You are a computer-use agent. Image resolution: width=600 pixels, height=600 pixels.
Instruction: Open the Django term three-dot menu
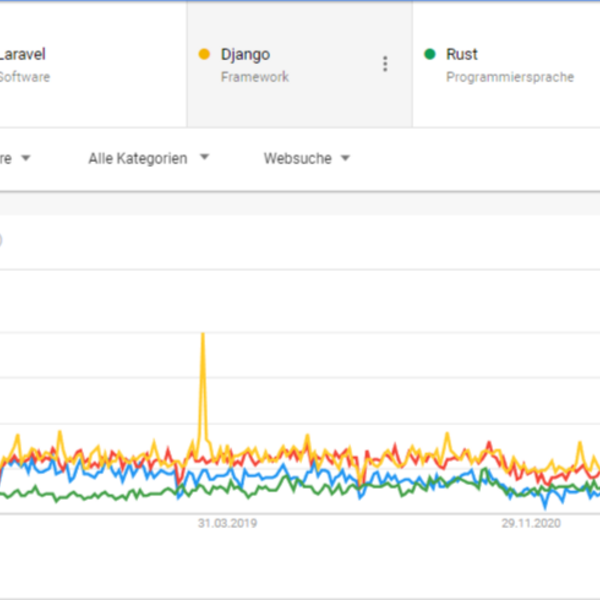385,64
